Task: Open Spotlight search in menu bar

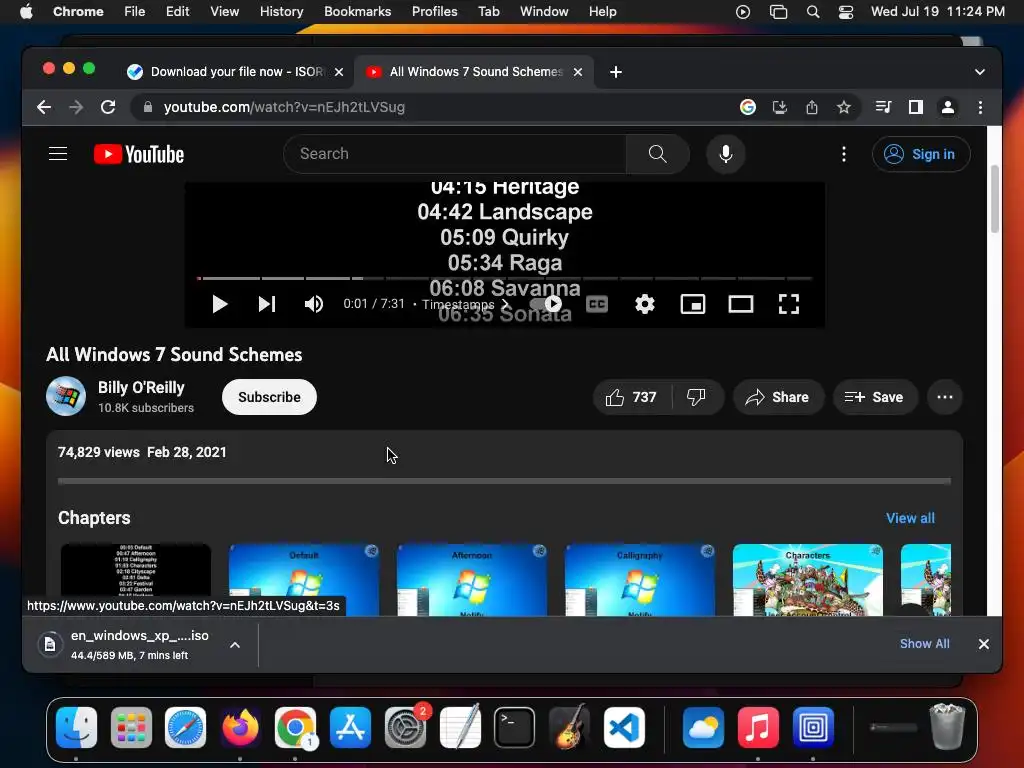Action: pos(812,11)
